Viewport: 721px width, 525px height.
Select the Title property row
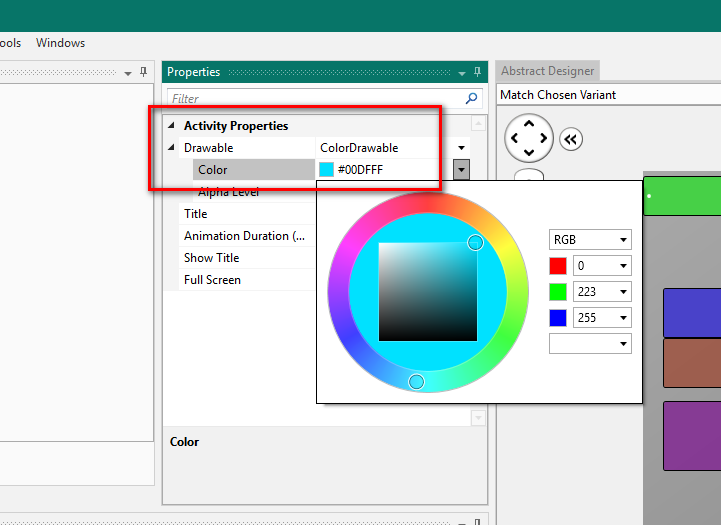tap(247, 214)
